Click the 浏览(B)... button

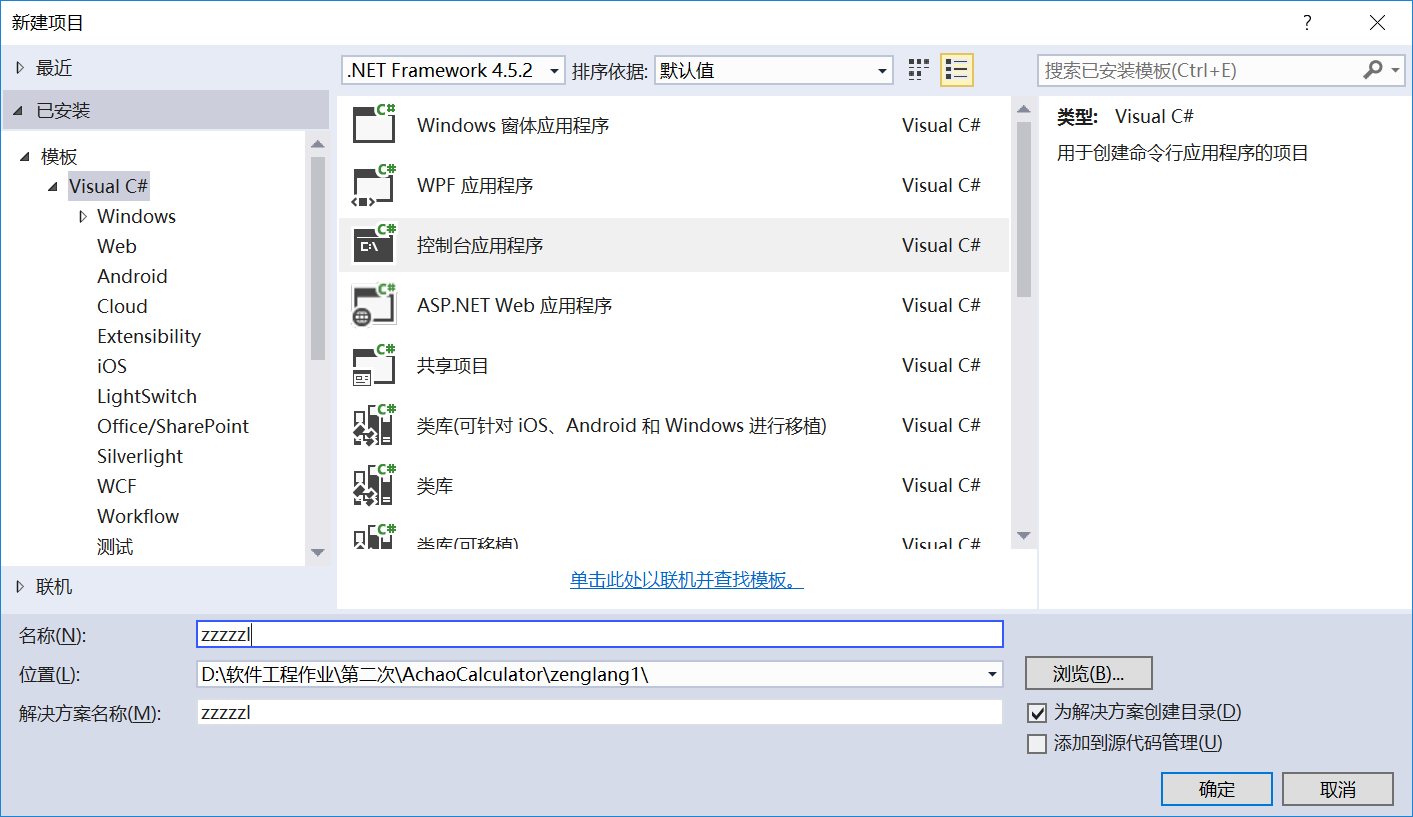[x=1089, y=673]
